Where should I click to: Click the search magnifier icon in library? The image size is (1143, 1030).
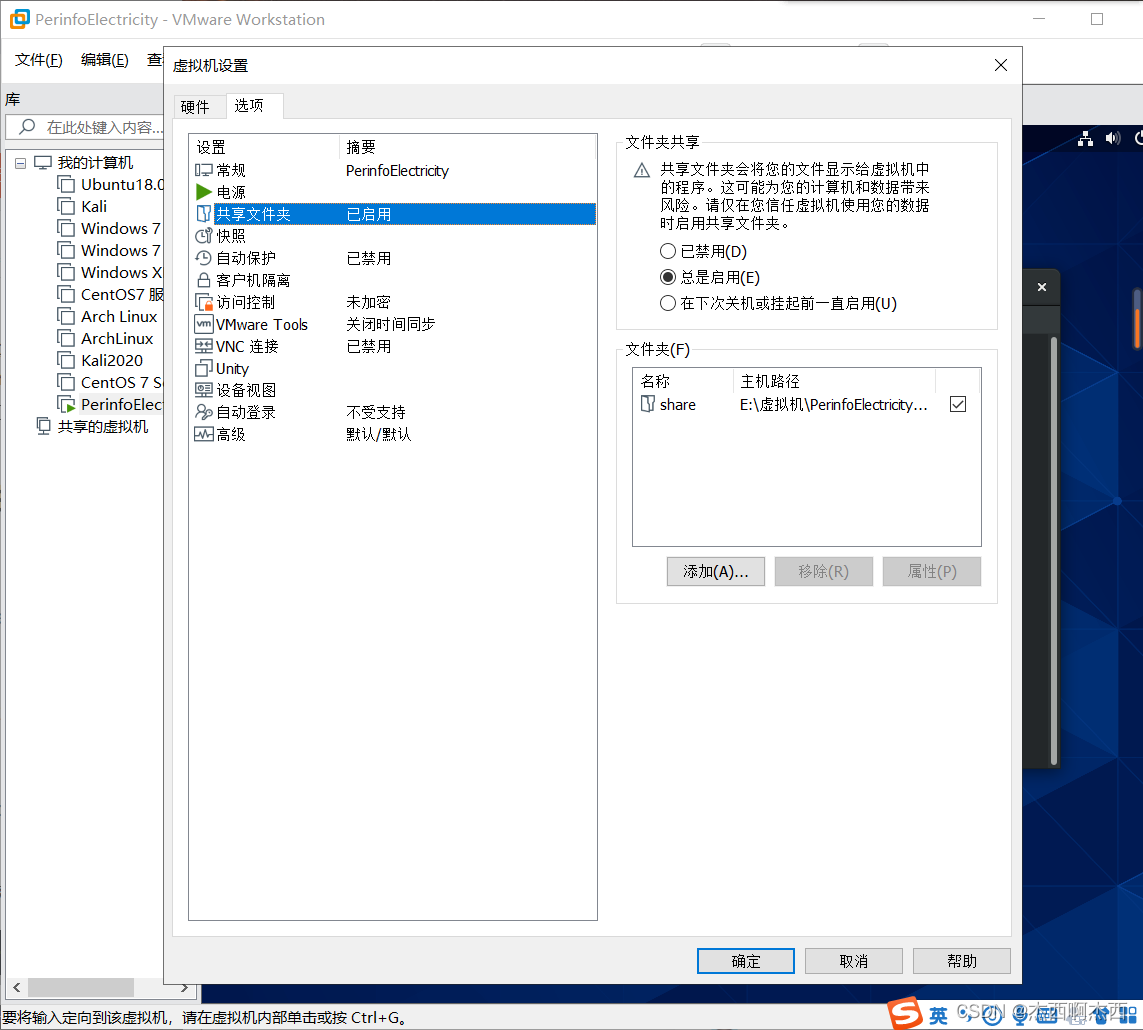coord(27,127)
